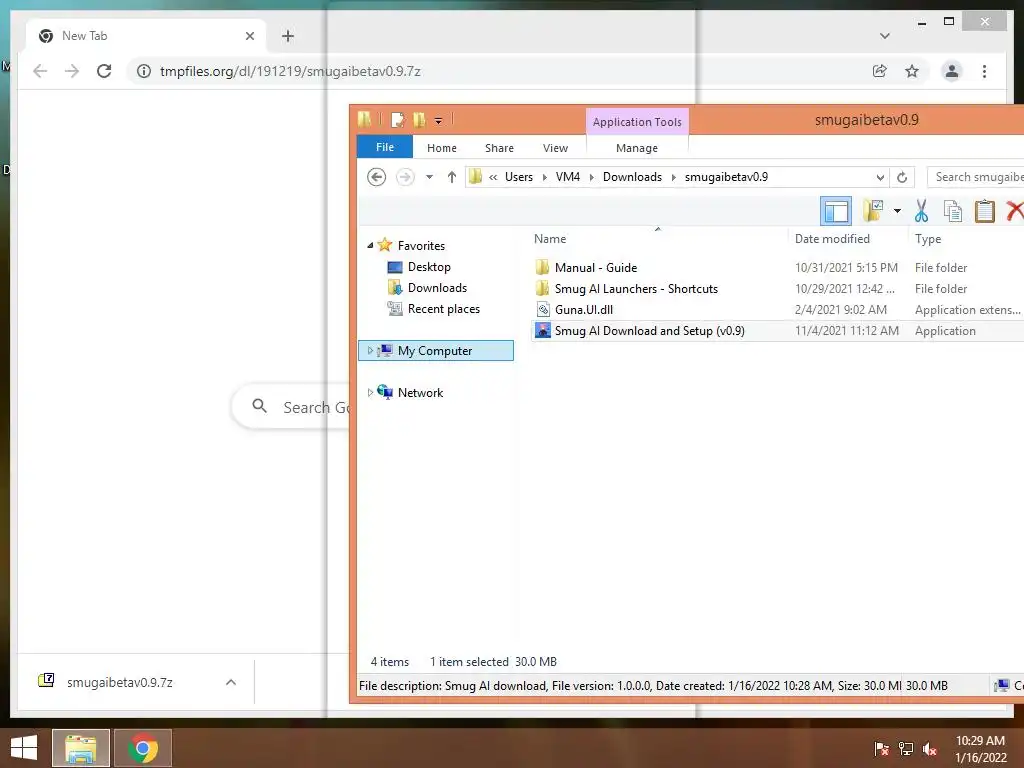Click the Paste clipboard icon
The image size is (1024, 768).
tap(984, 211)
